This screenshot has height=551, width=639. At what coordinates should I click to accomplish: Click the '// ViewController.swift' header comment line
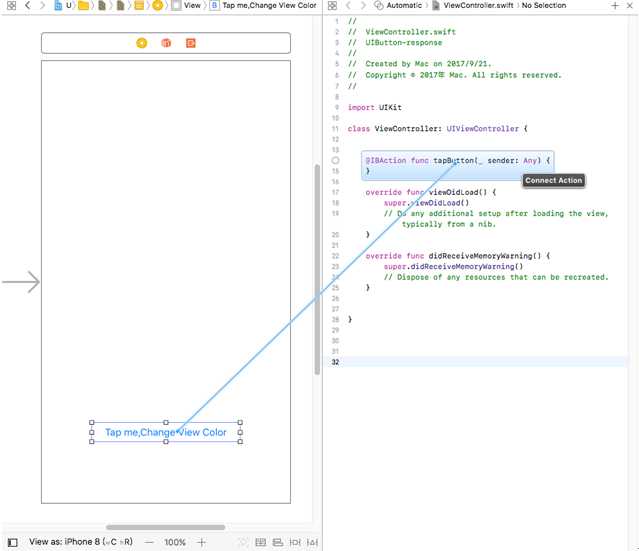(x=402, y=32)
